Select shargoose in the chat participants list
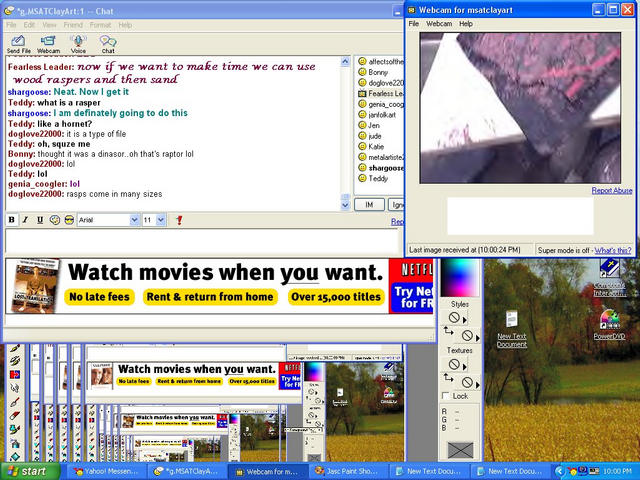Viewport: 640px width, 480px height. coord(380,168)
